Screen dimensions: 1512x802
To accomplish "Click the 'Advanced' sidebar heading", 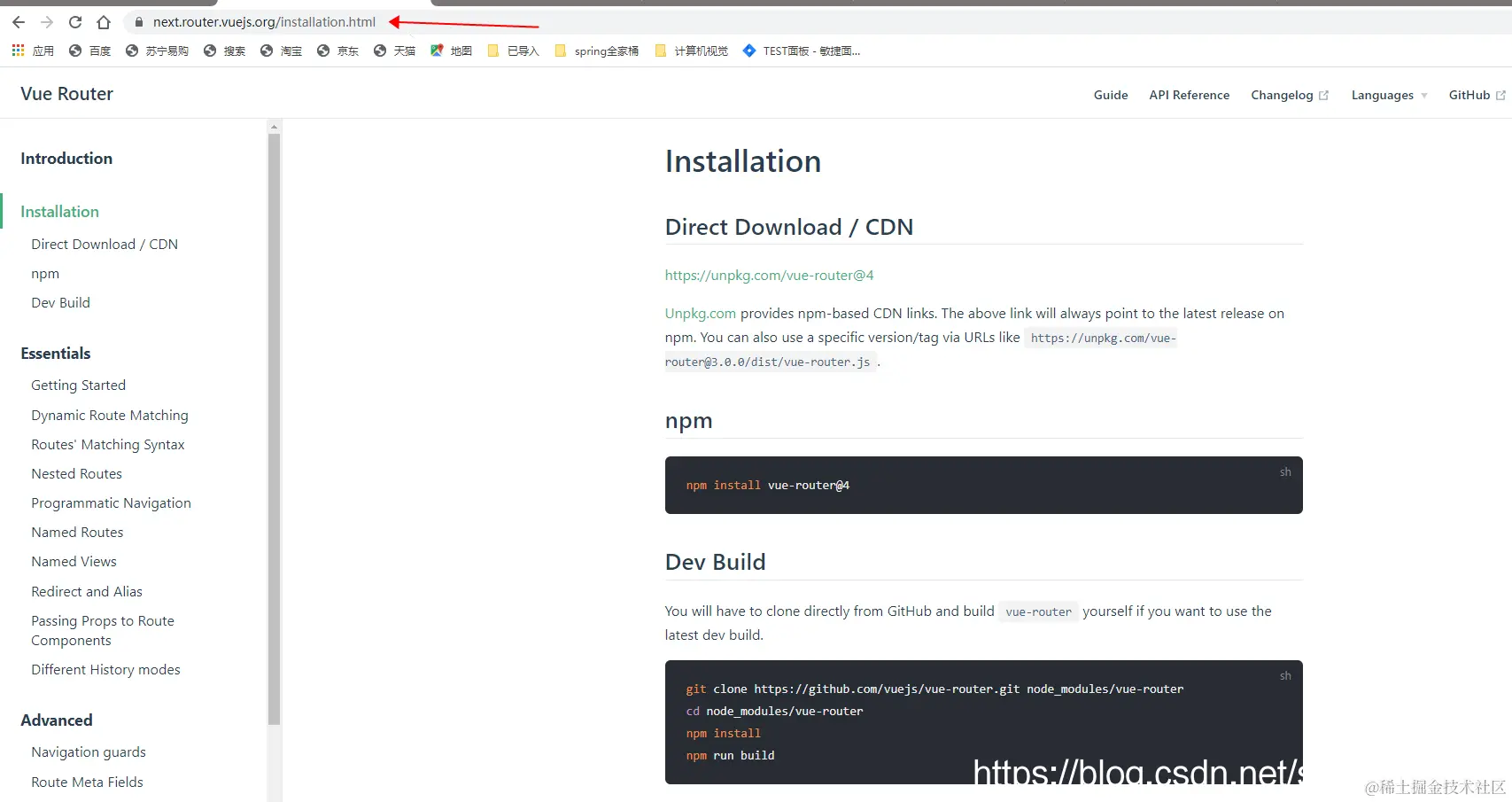I will coord(57,720).
